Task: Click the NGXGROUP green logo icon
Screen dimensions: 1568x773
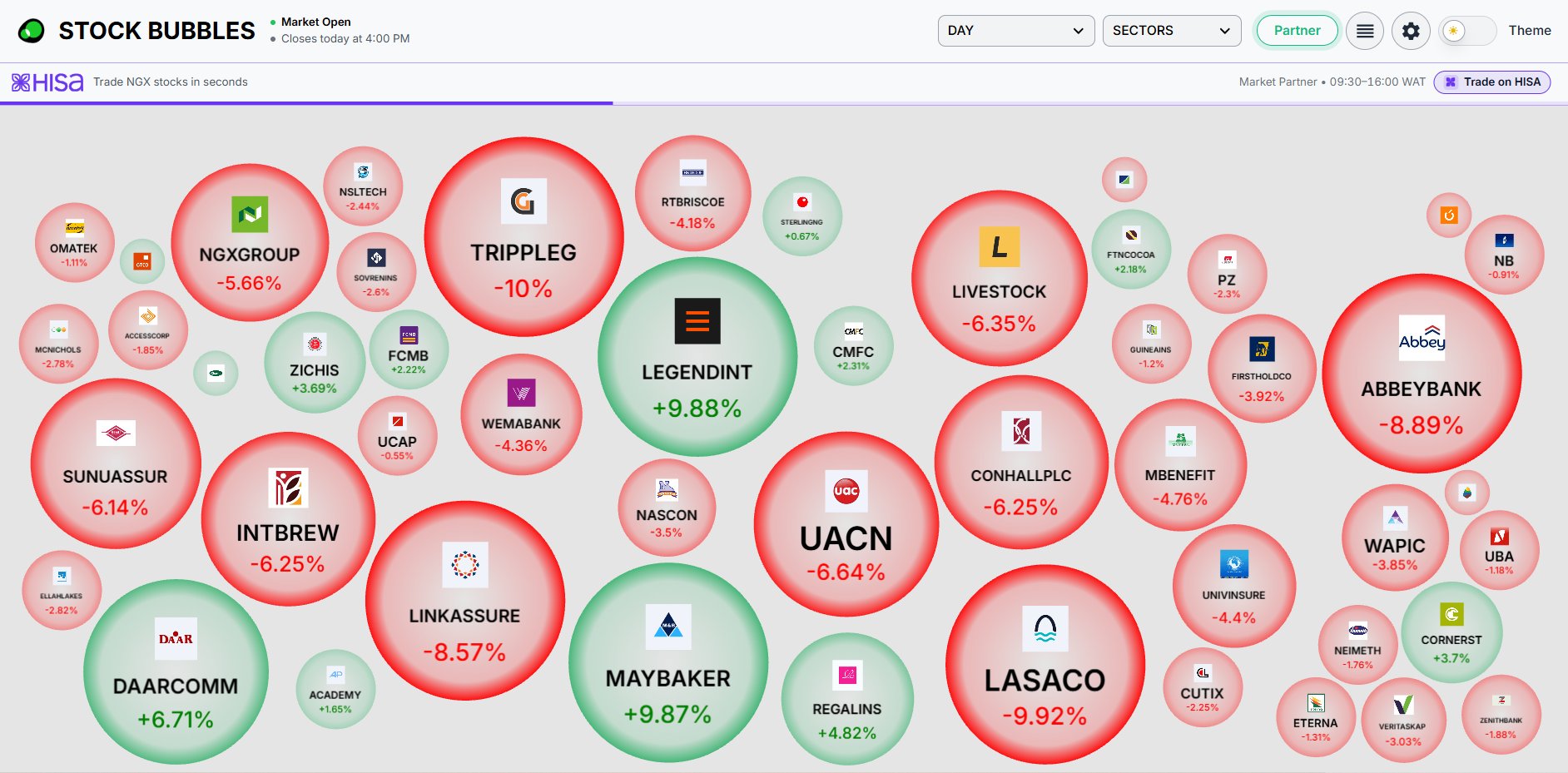Action: pyautogui.click(x=250, y=214)
